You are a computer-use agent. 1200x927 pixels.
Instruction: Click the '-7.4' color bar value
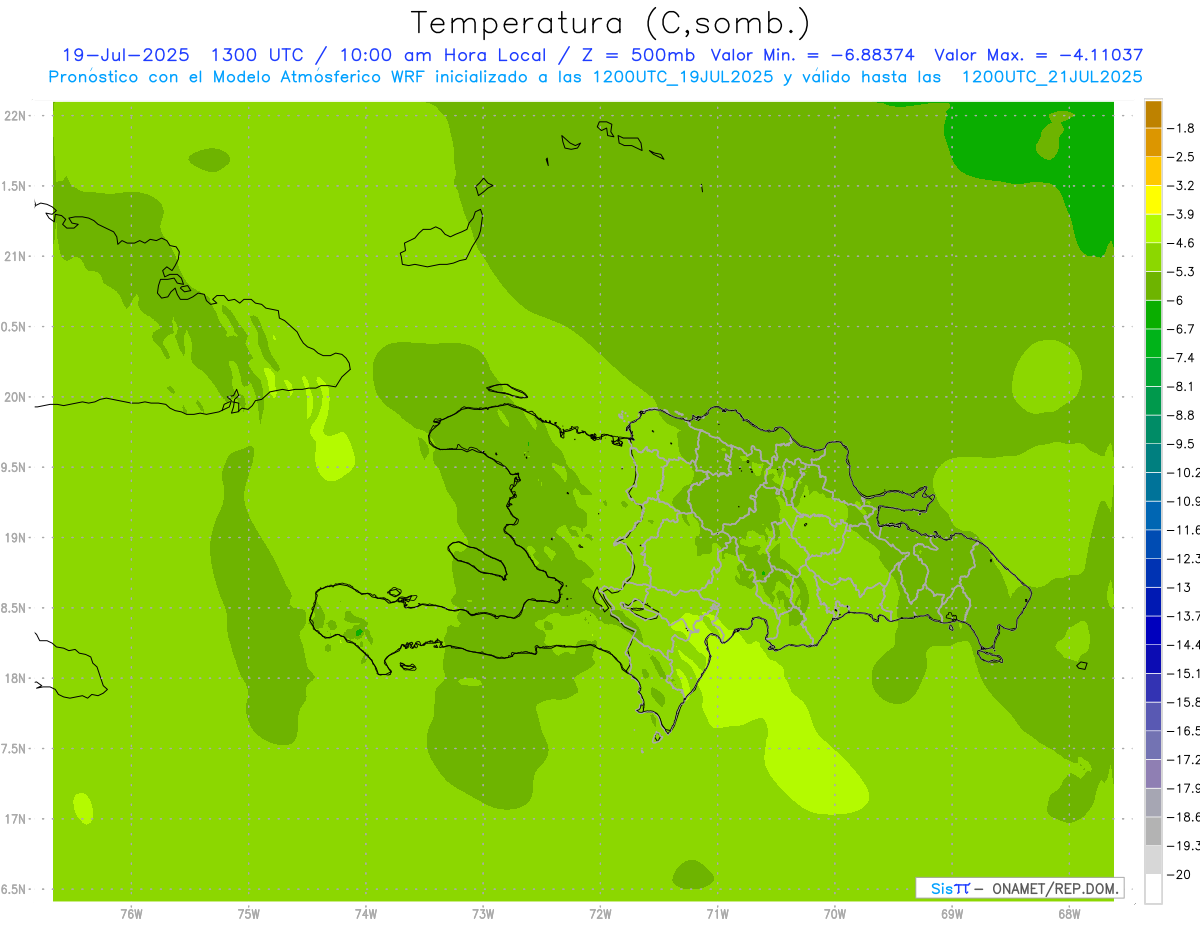pos(1182,357)
